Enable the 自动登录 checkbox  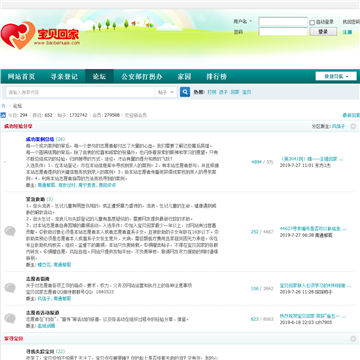(312, 23)
